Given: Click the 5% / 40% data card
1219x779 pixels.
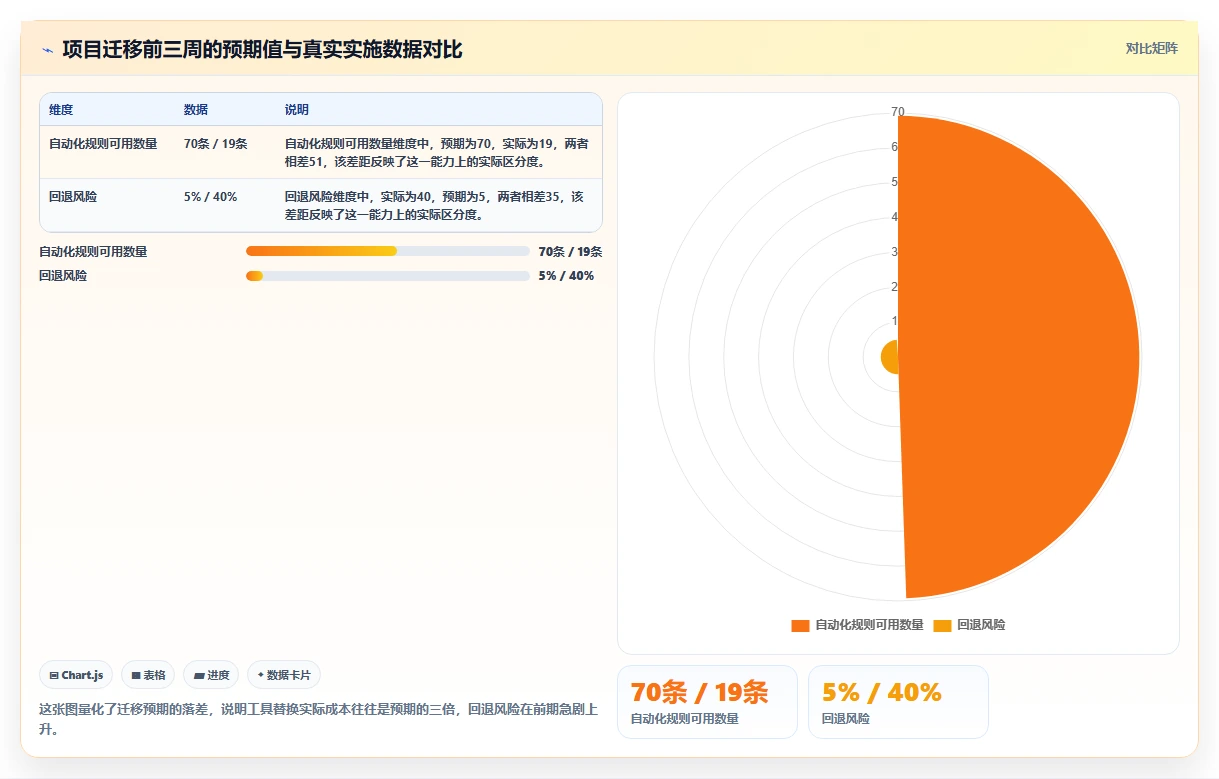Looking at the screenshot, I should coord(898,702).
